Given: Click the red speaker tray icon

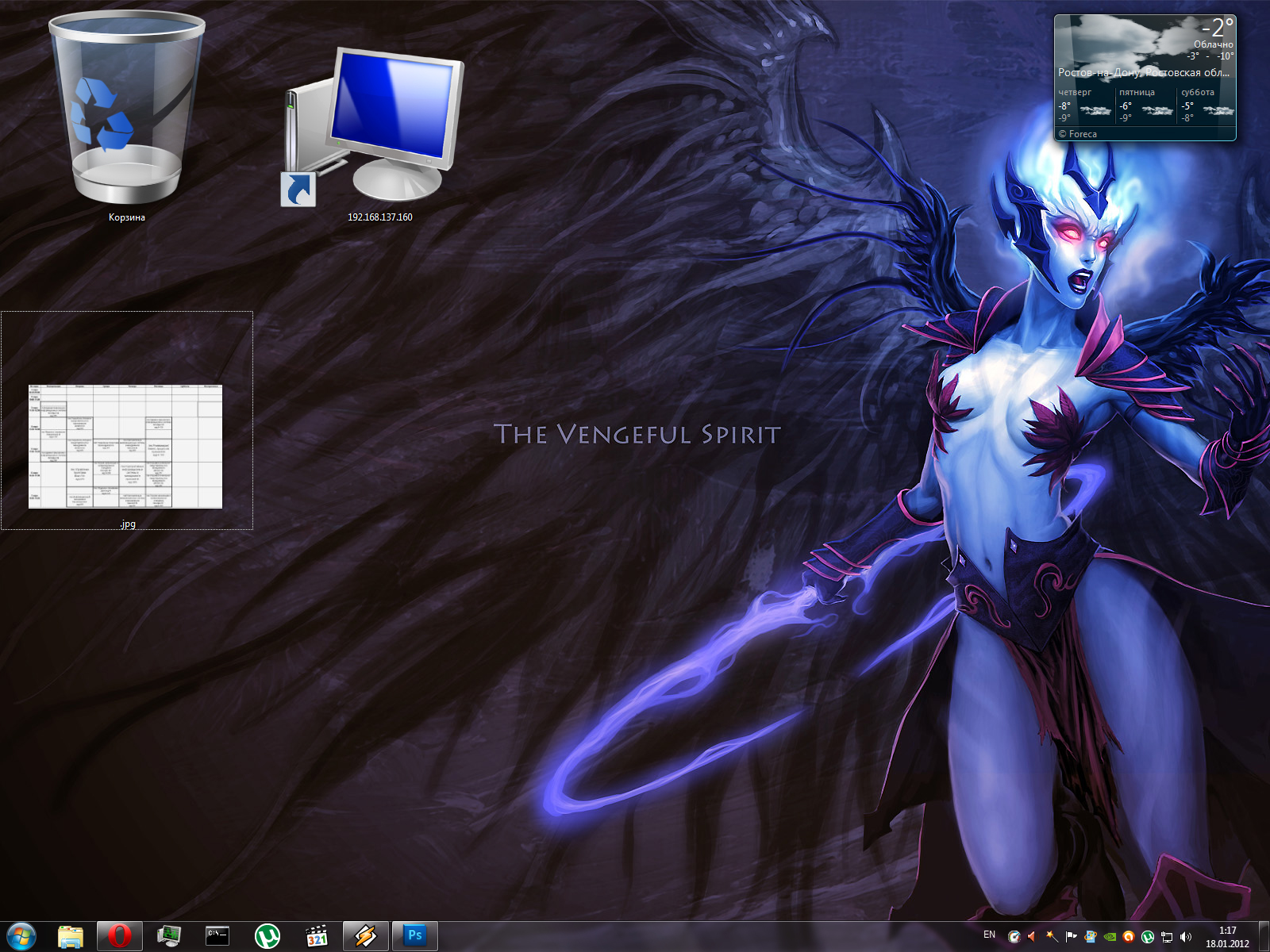Looking at the screenshot, I should [1032, 937].
